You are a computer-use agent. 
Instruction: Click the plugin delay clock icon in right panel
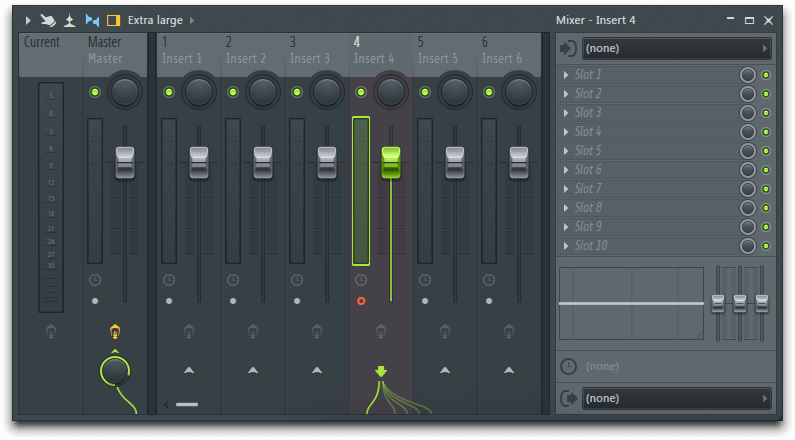tap(568, 366)
